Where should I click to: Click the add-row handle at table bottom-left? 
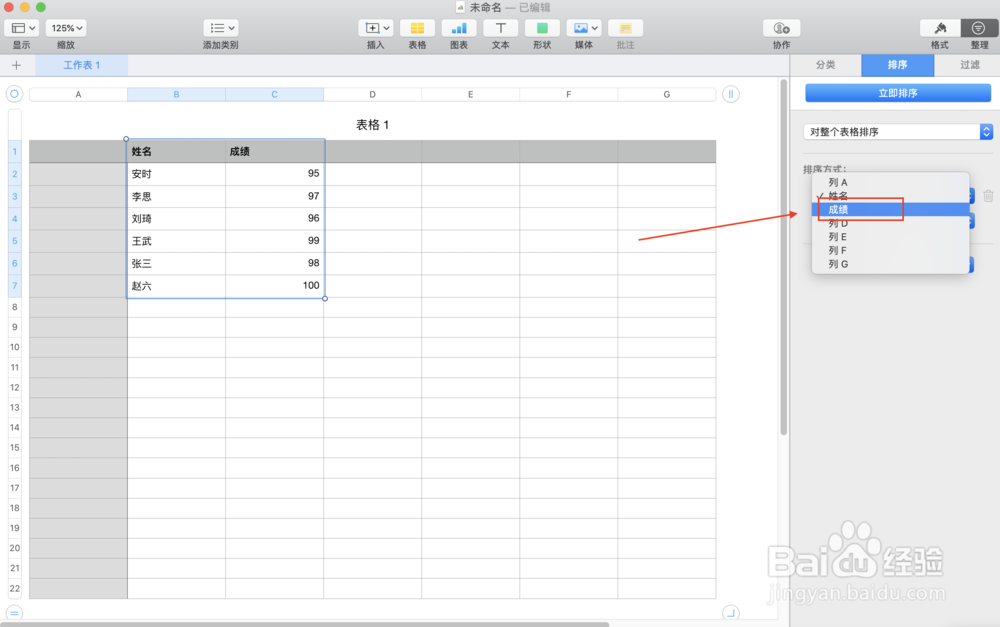click(x=14, y=613)
